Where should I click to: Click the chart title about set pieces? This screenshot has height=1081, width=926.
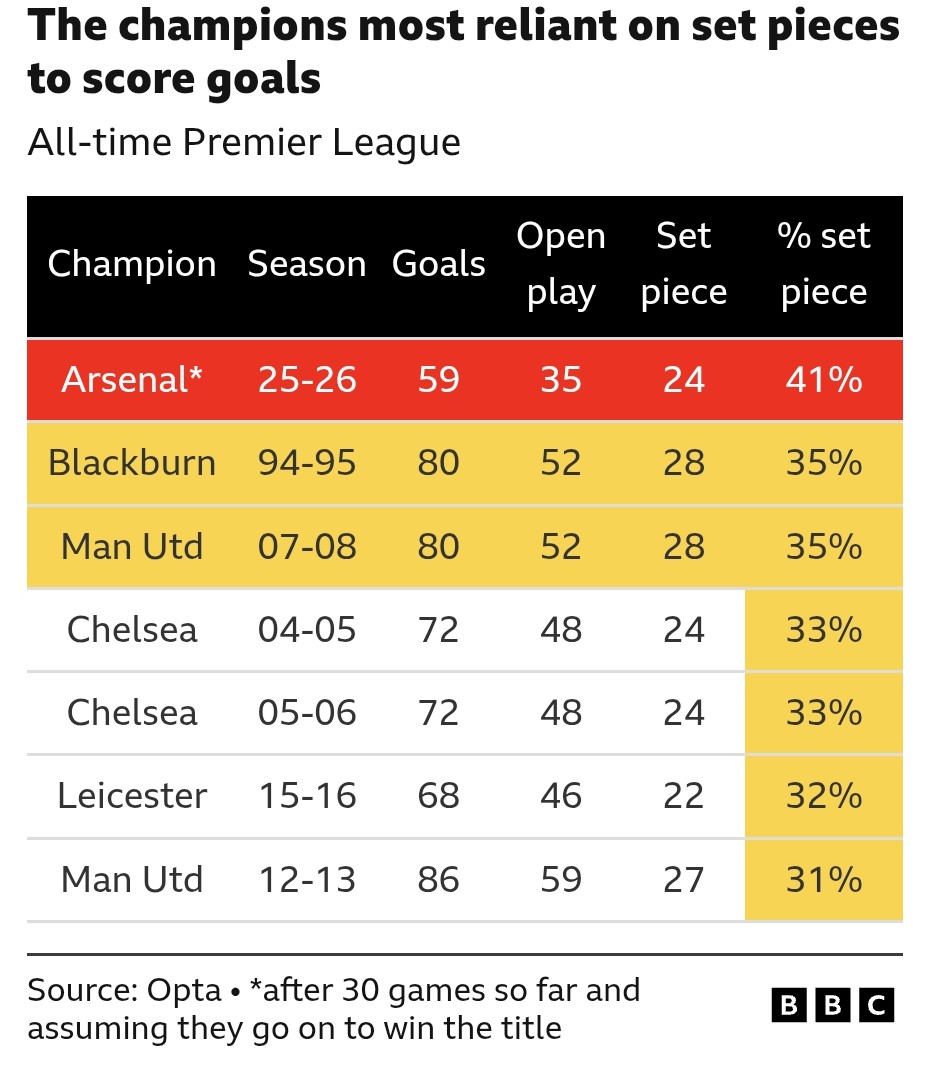pyautogui.click(x=463, y=52)
